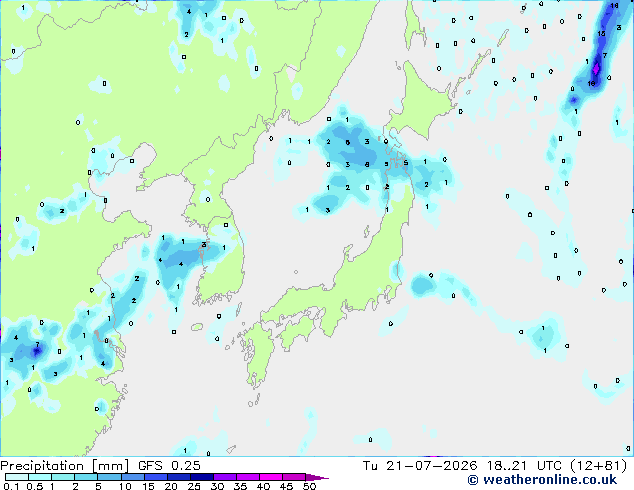The height and width of the screenshot is (490, 634).
Task: Pick the 5–10 mm legend color swatch
Action: coord(109,477)
